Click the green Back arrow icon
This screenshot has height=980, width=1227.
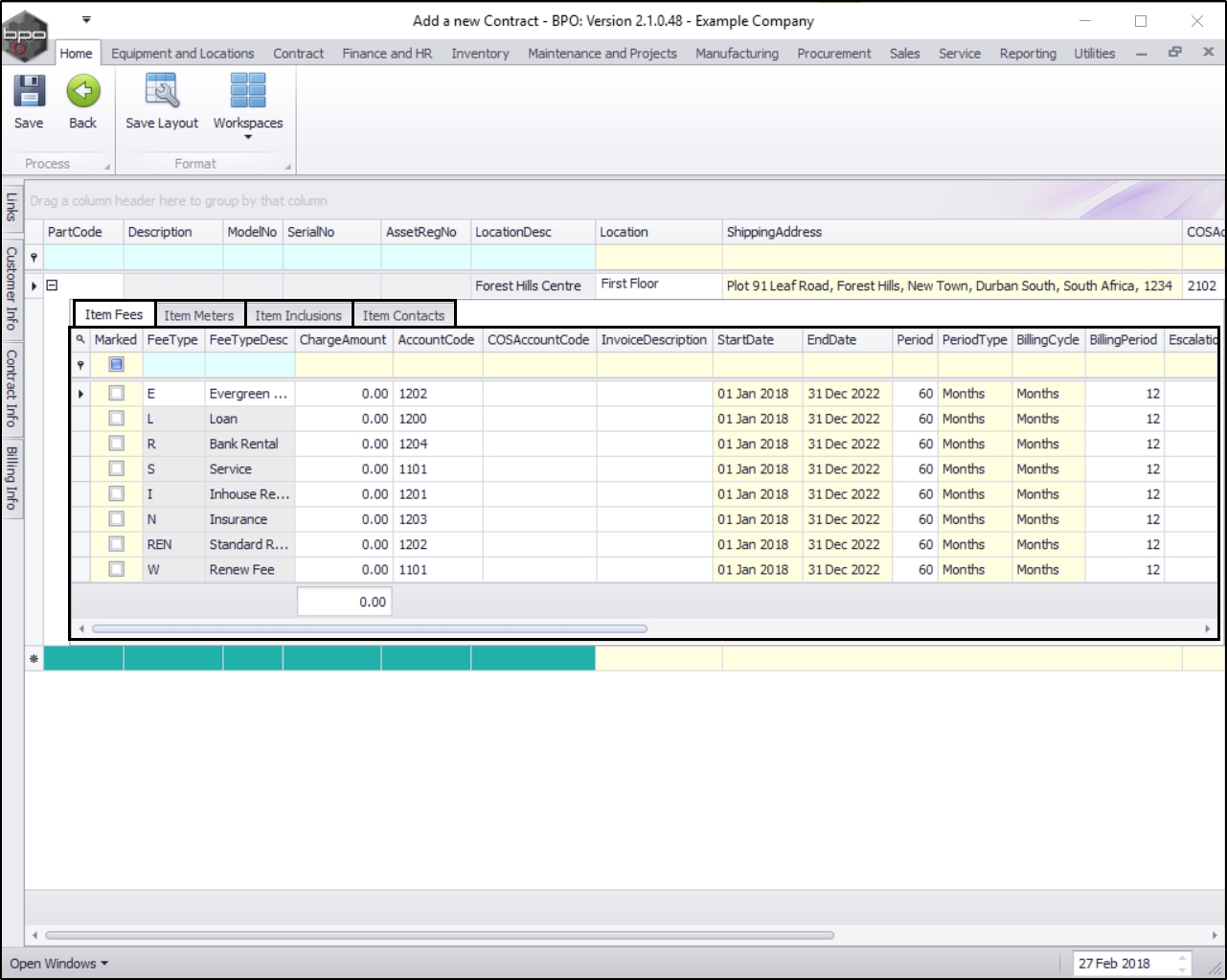(x=83, y=92)
